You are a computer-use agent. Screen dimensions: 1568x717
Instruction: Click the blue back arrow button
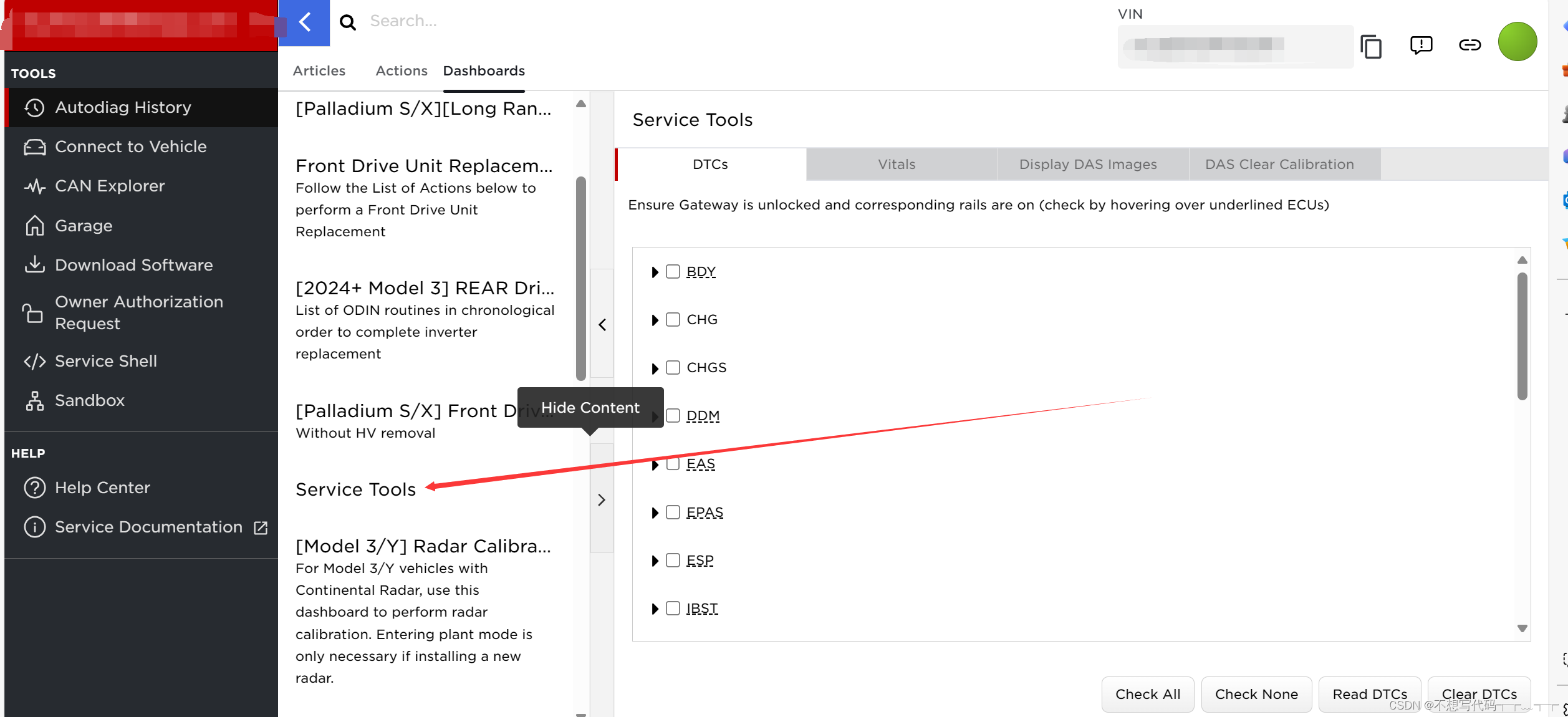pyautogui.click(x=304, y=22)
